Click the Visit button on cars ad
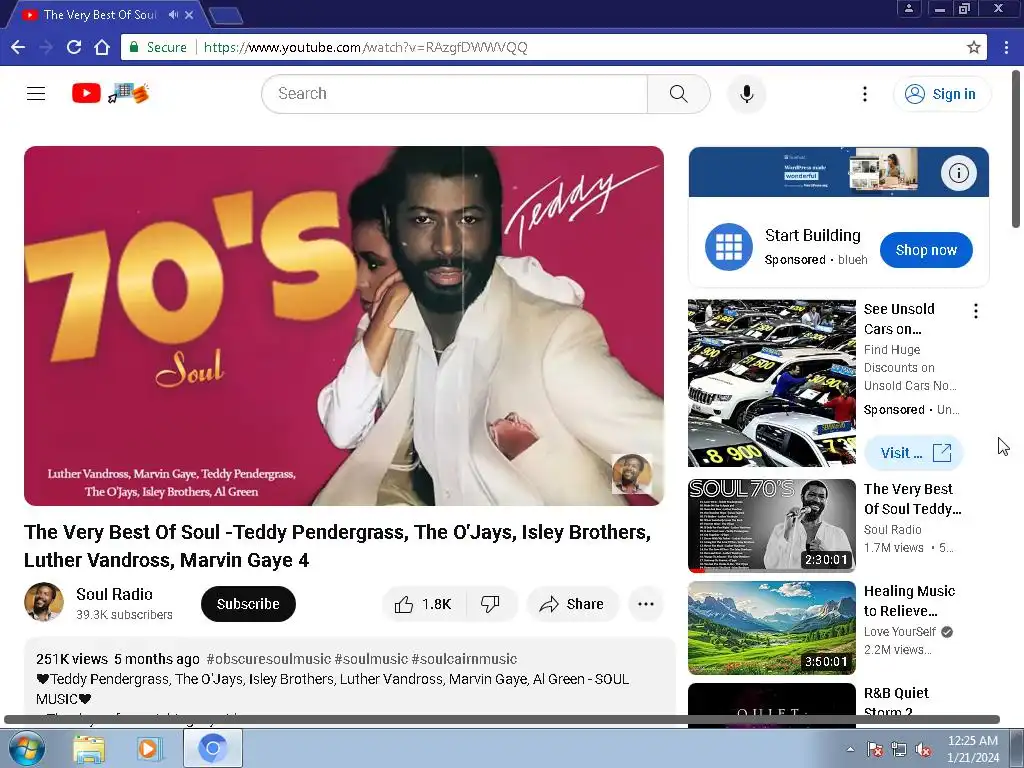The width and height of the screenshot is (1024, 768). tap(914, 453)
